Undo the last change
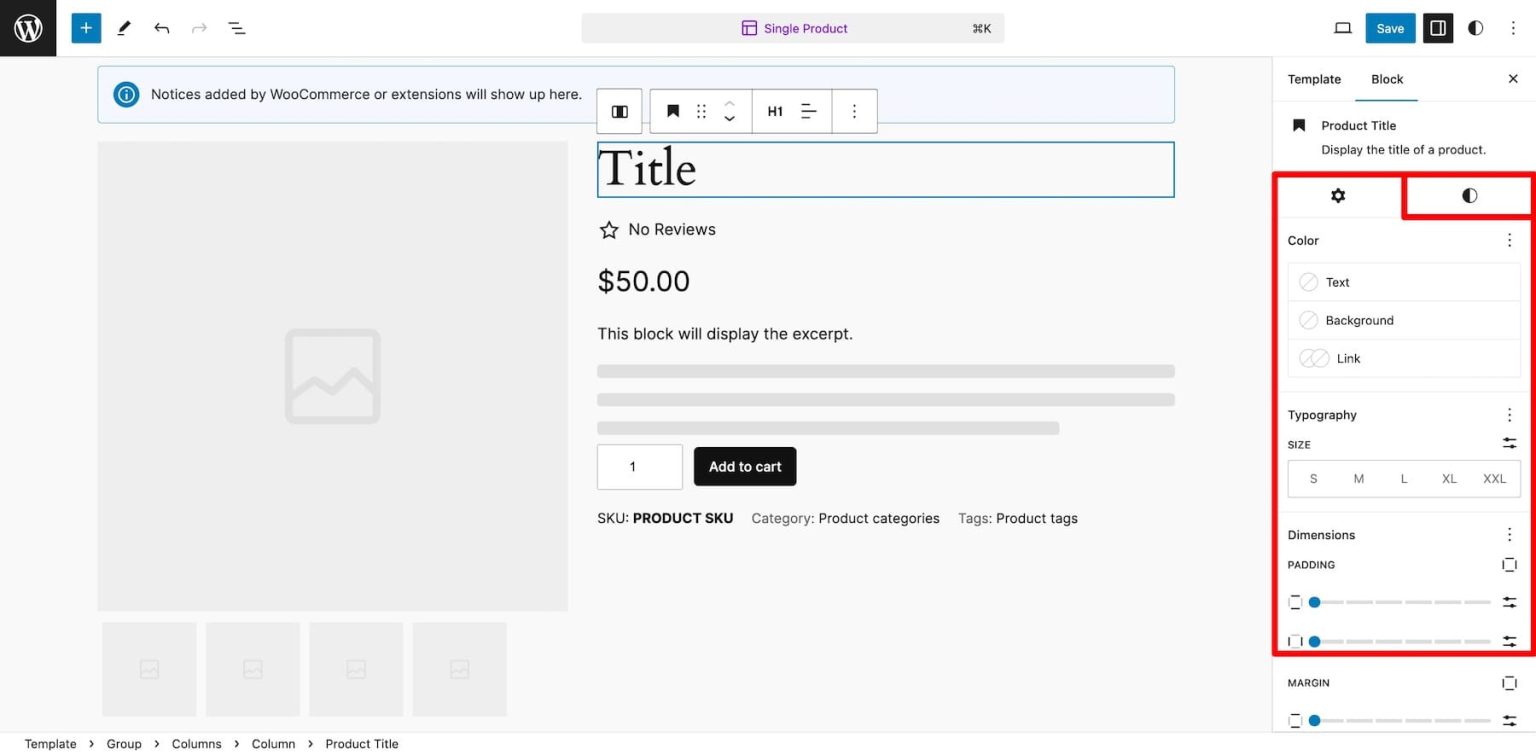Screen dimensions: 1536x755 point(161,28)
